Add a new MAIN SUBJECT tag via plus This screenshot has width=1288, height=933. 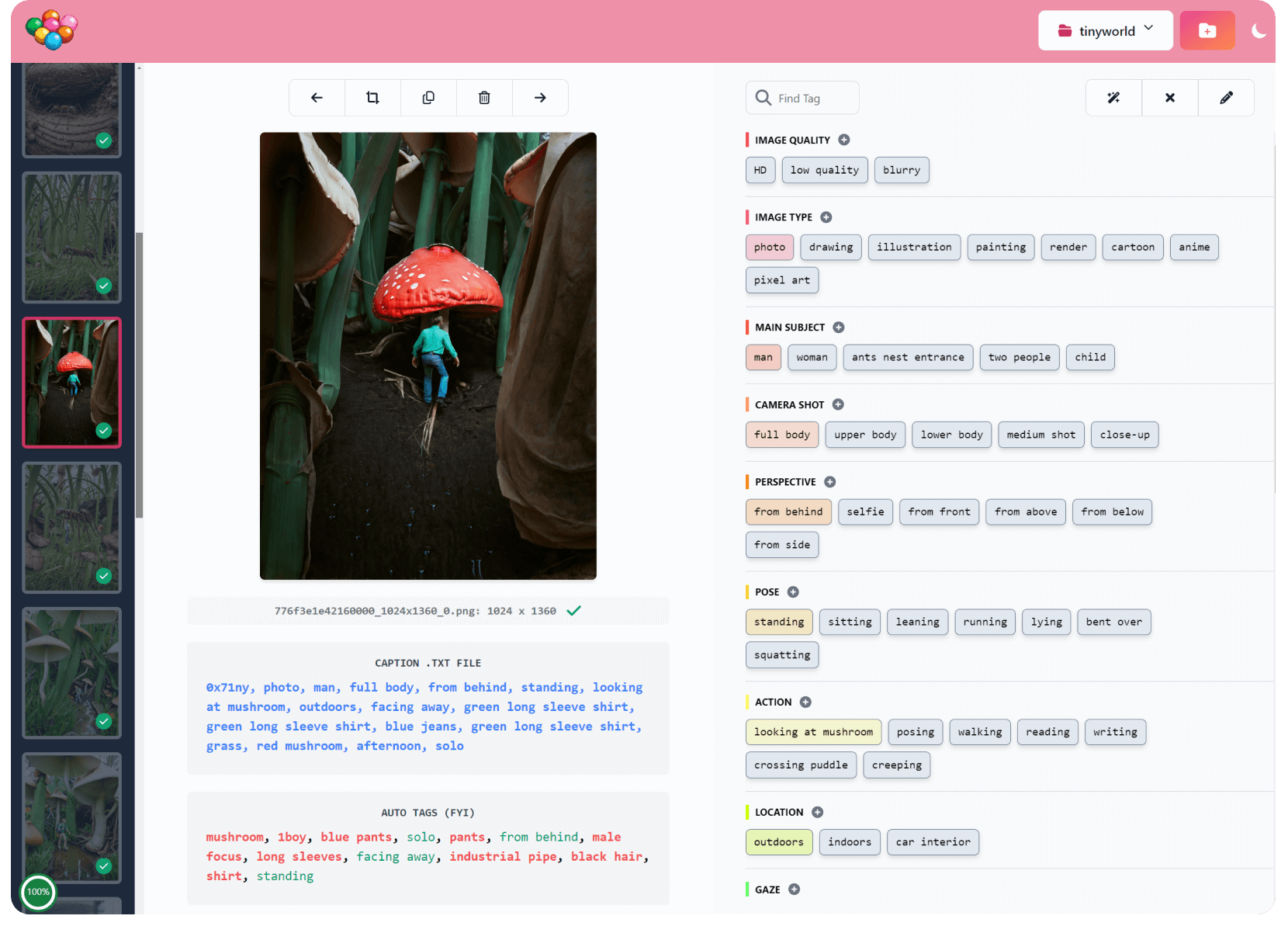point(838,327)
